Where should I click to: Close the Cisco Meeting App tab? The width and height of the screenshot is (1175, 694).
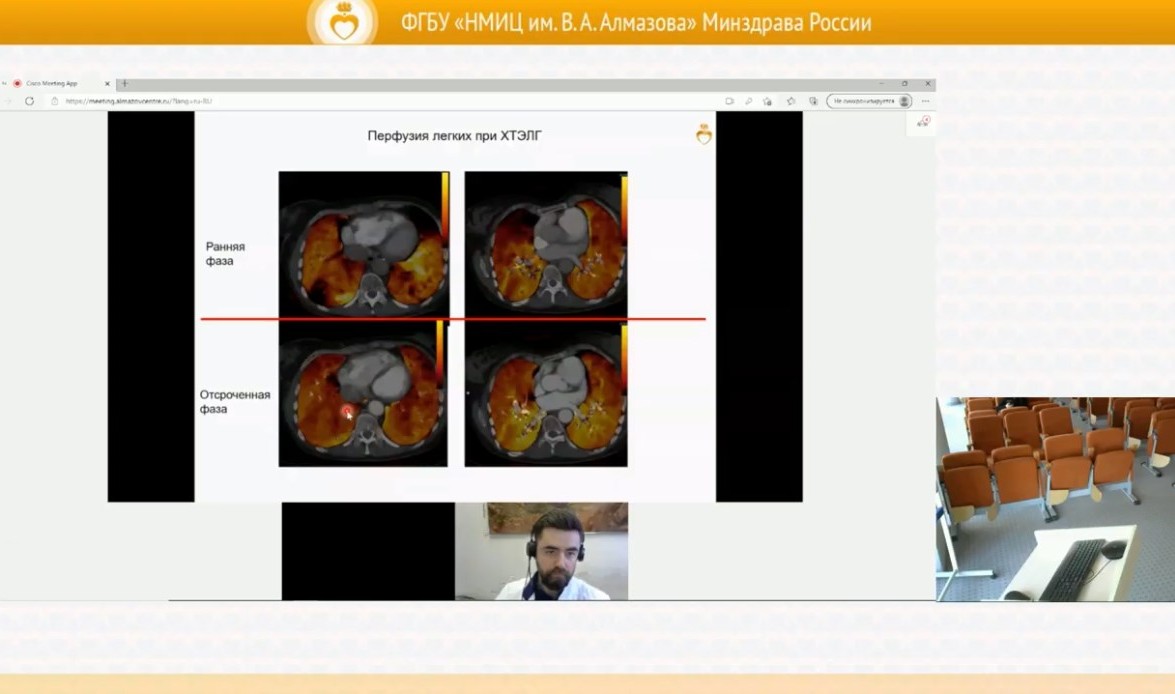(109, 84)
